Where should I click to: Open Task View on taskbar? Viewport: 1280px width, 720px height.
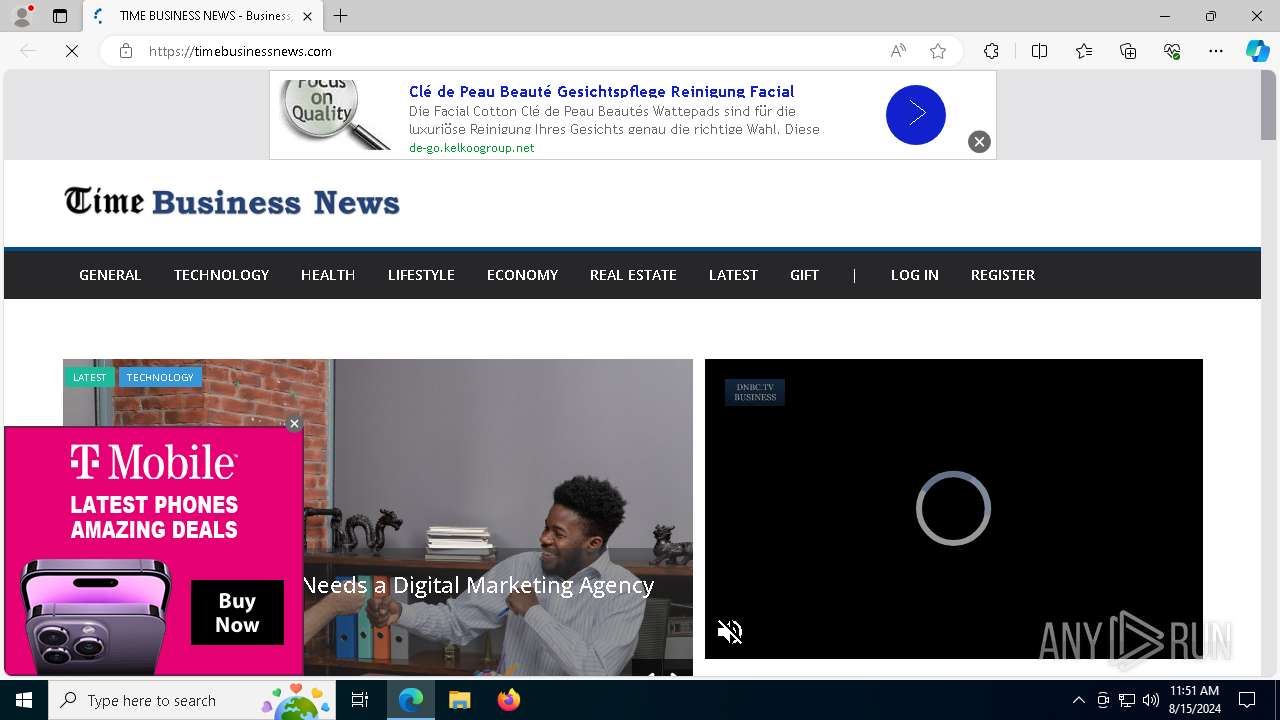pos(360,700)
